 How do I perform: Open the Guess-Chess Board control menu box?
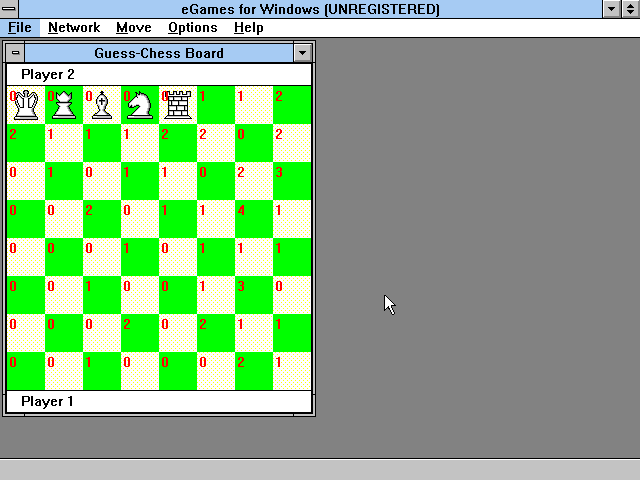15,53
